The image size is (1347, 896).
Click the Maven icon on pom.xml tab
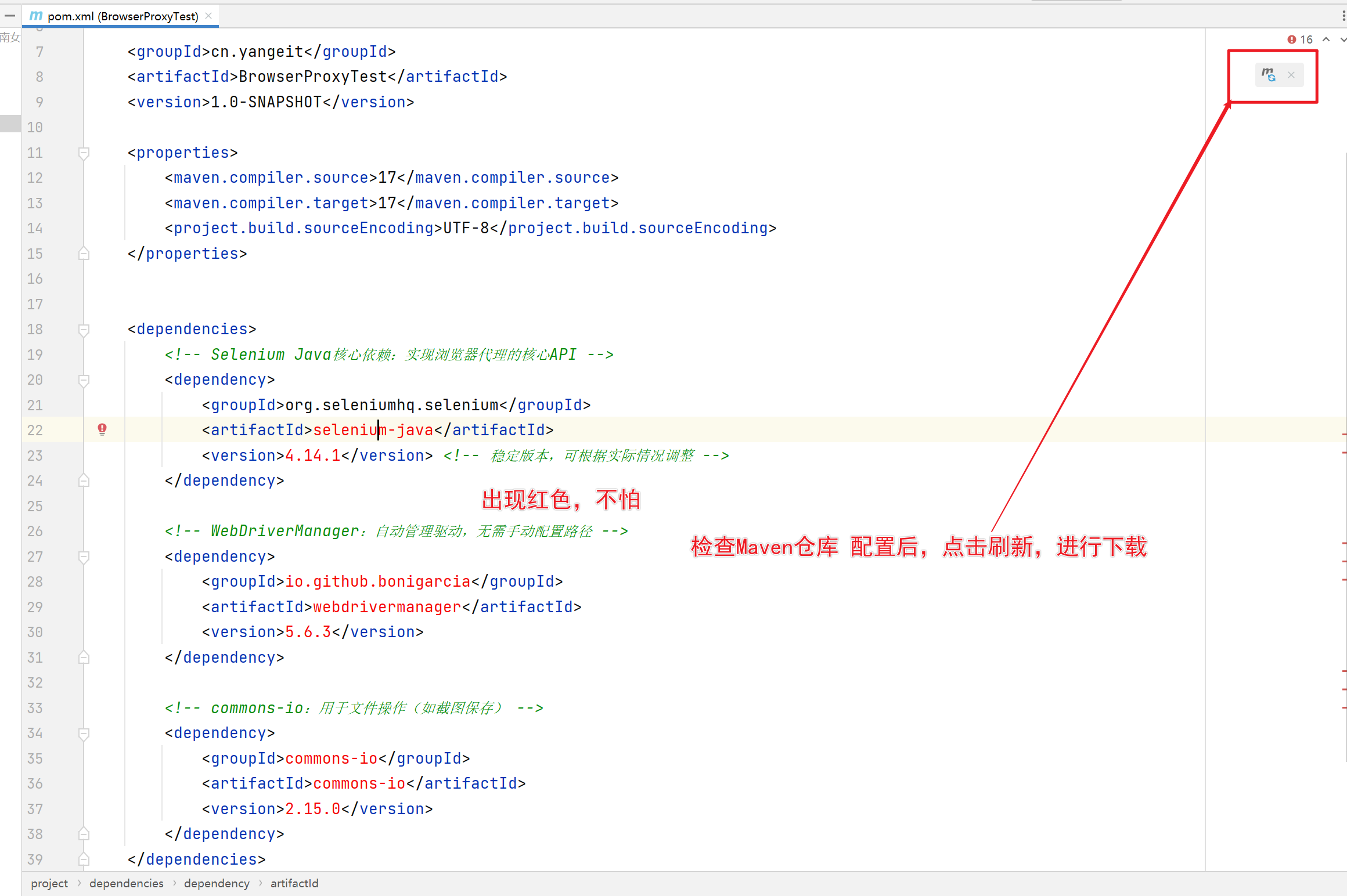coord(36,16)
